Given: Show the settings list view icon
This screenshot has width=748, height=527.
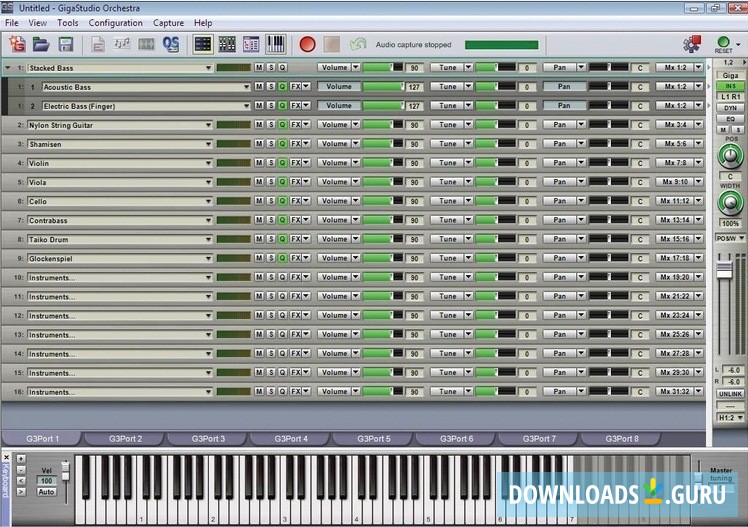Looking at the screenshot, I should coord(251,44).
